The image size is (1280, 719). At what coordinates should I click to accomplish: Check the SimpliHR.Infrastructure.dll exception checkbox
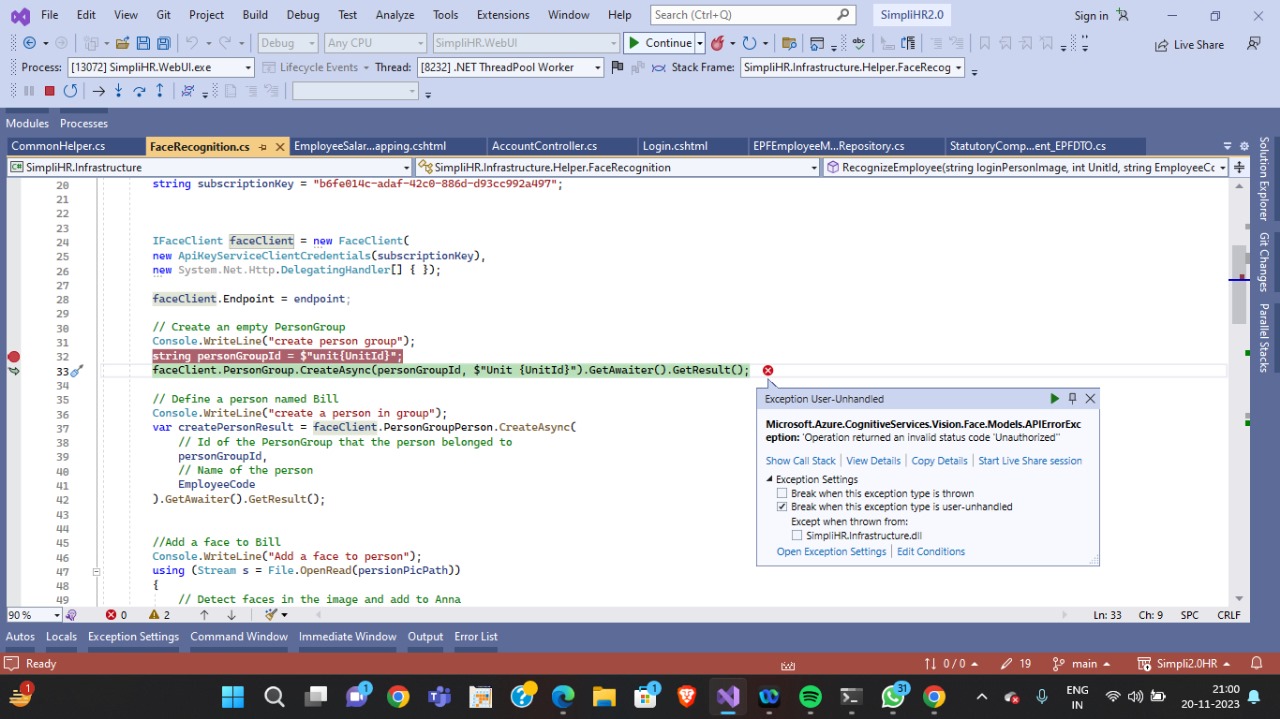coord(797,536)
